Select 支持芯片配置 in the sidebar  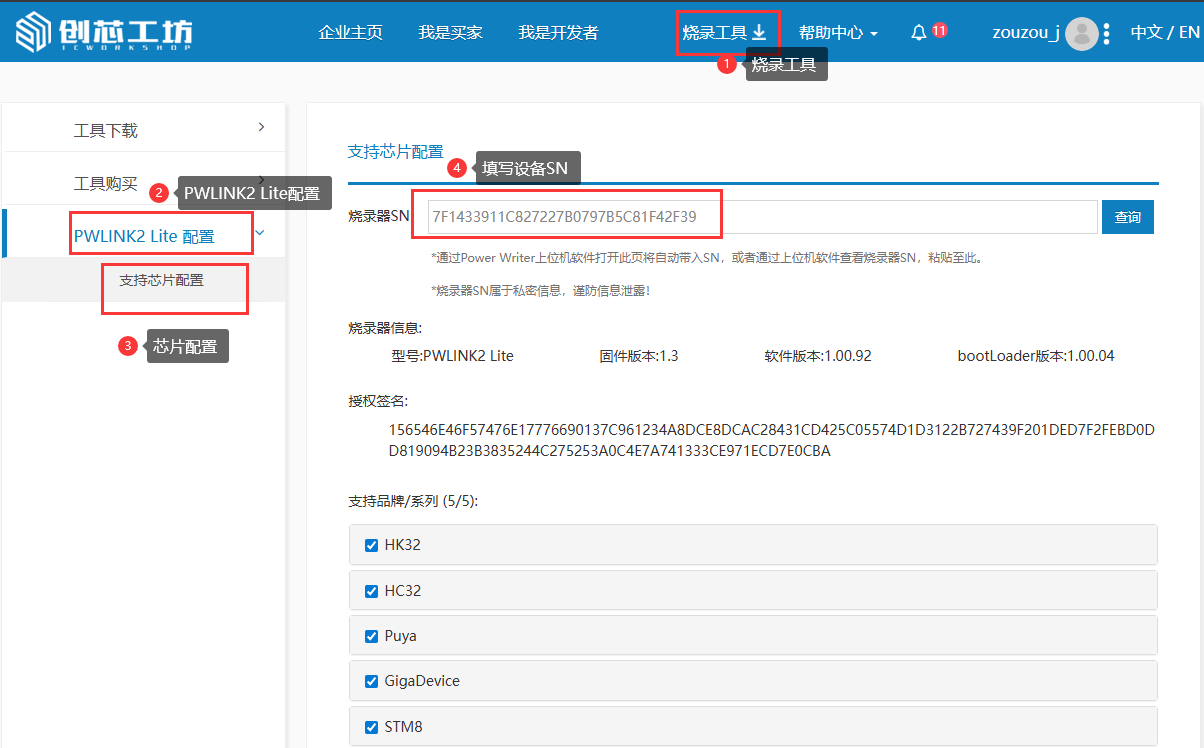[161, 281]
